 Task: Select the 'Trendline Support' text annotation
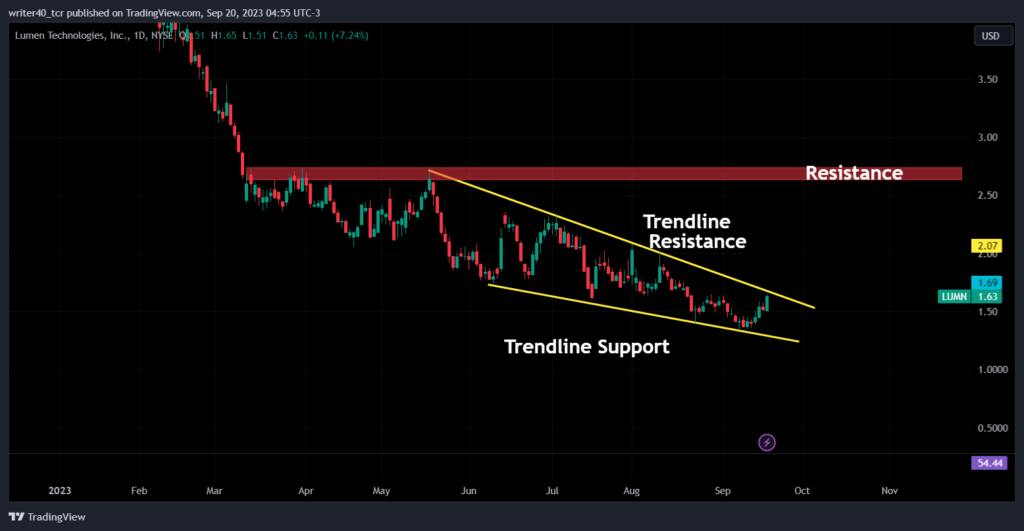(x=586, y=346)
